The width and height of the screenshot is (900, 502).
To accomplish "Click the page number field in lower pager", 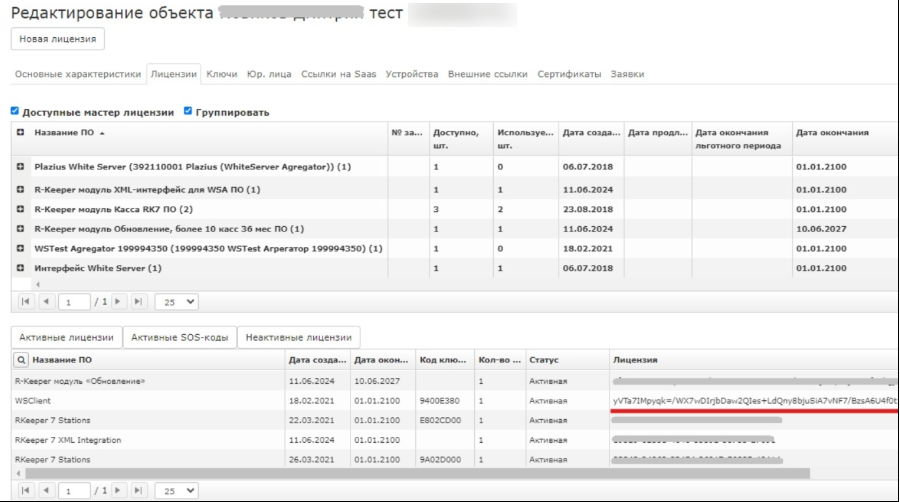I will click(74, 491).
